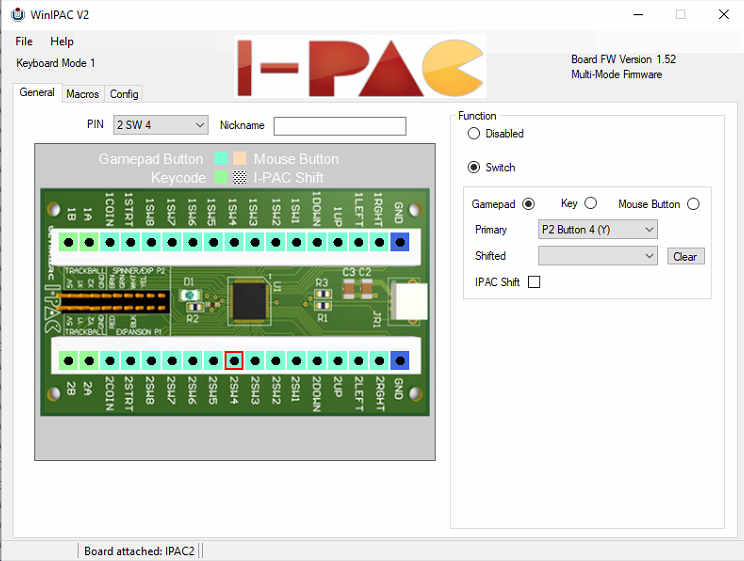Open the File menu
This screenshot has height=561, width=744.
pos(24,41)
